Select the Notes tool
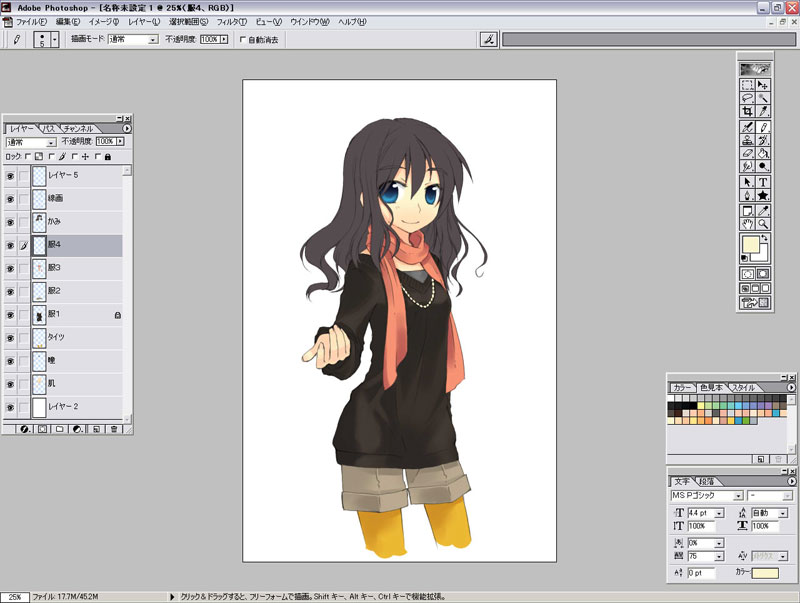 click(747, 211)
